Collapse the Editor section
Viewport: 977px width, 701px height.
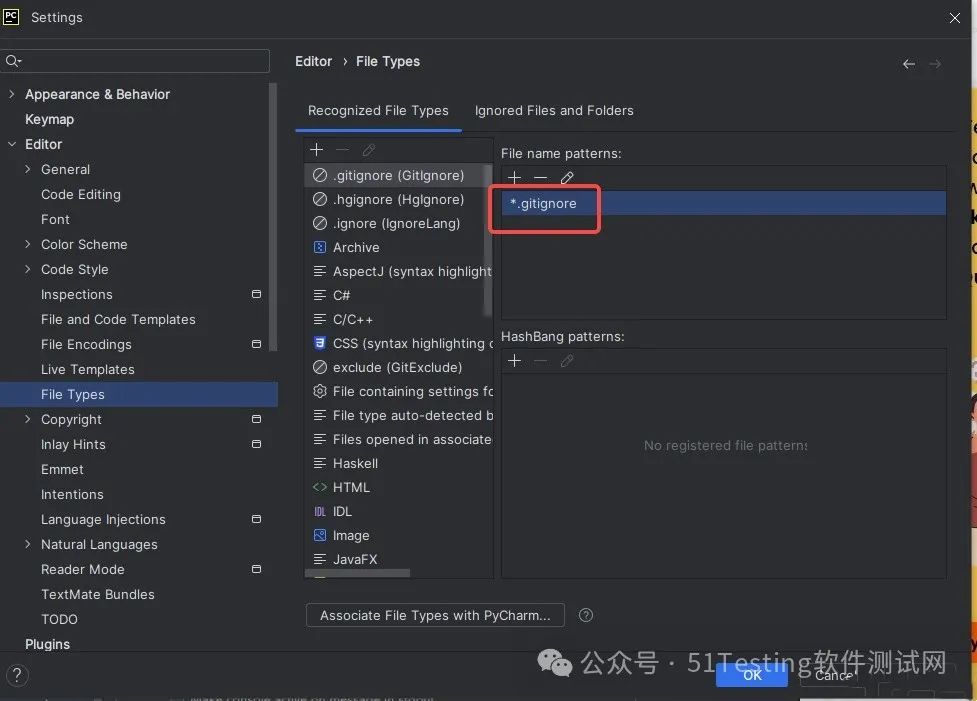tap(12, 144)
